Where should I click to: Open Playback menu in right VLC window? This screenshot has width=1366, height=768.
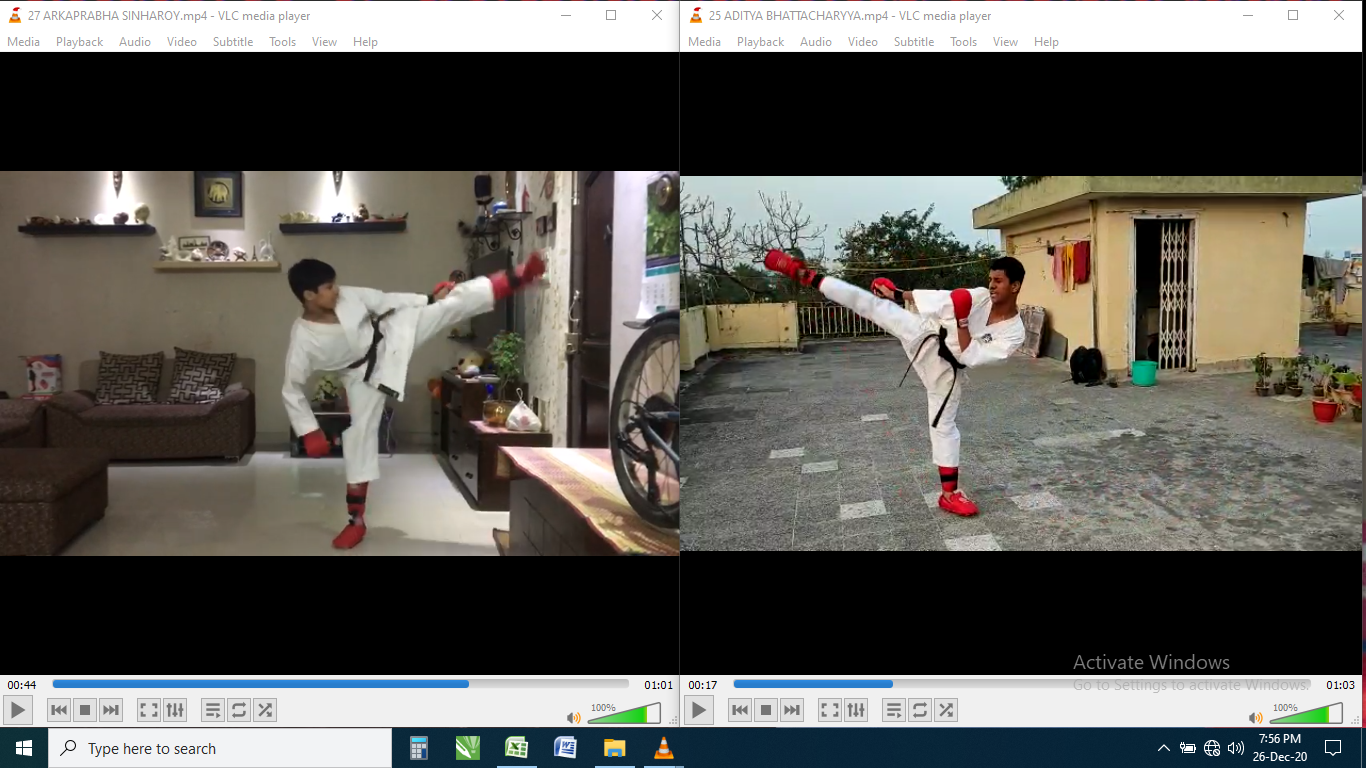tap(761, 42)
